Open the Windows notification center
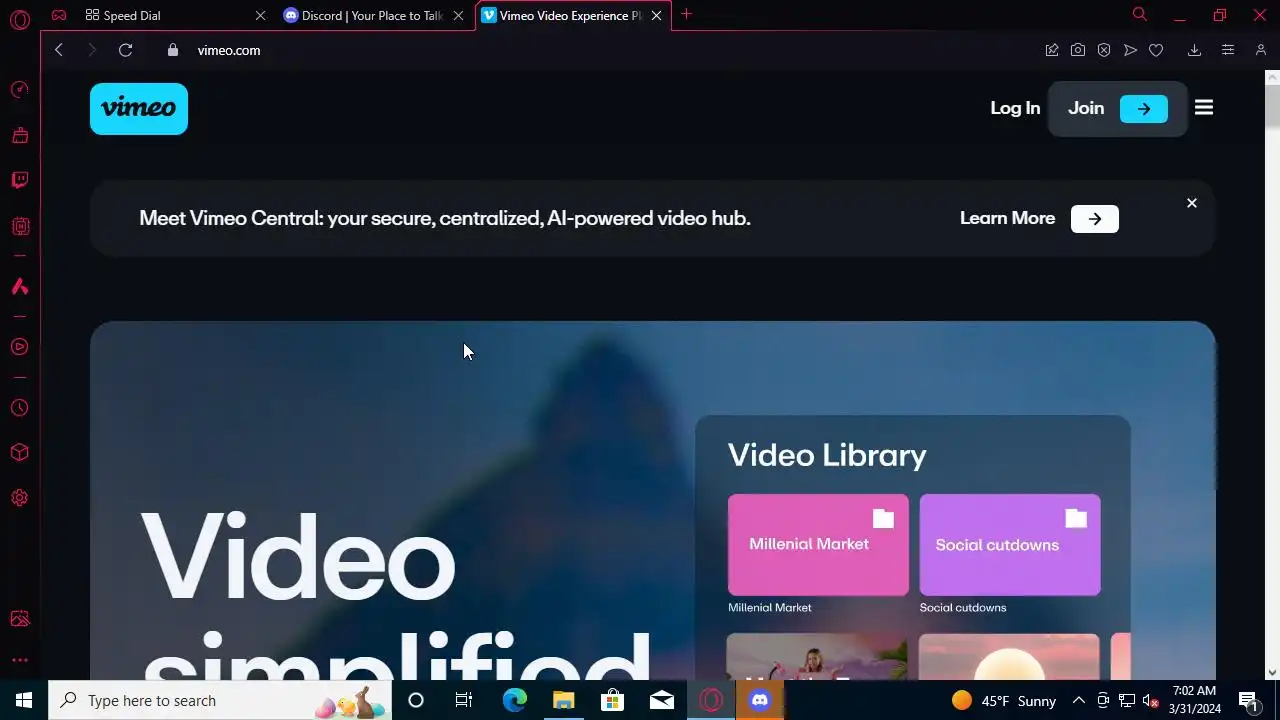Screen dimensions: 1280x720 point(1248,700)
